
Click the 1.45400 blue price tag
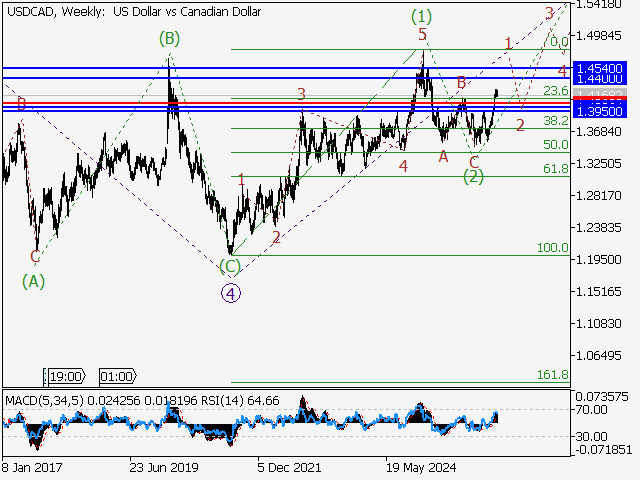pos(600,67)
